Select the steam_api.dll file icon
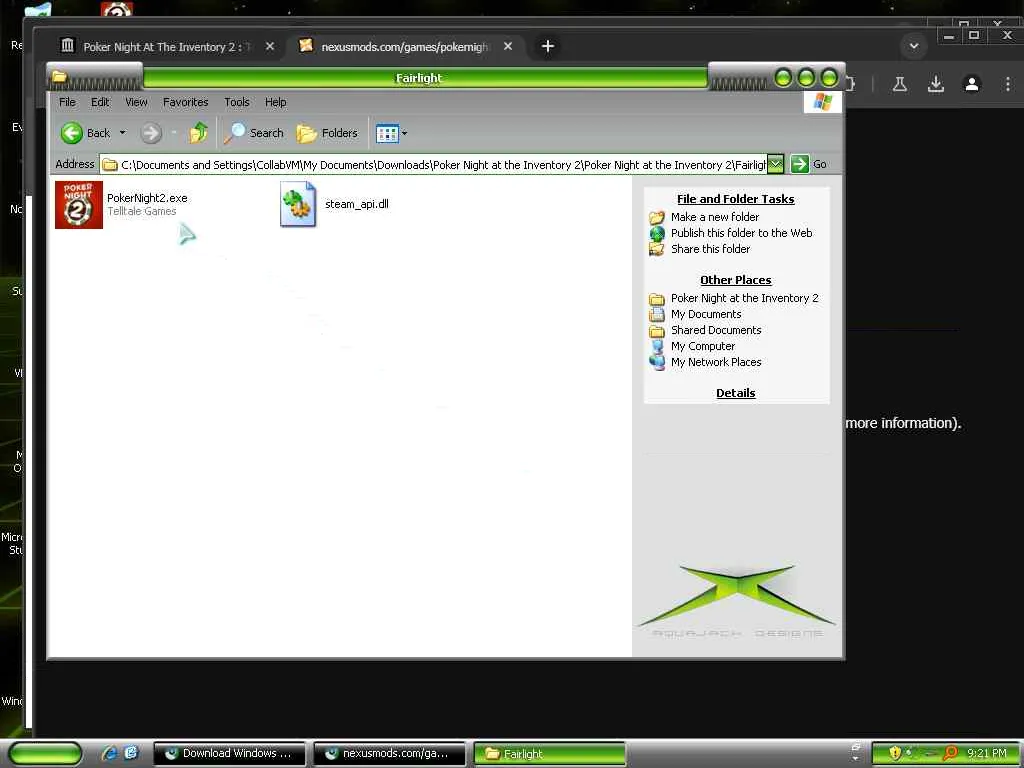 (x=298, y=204)
